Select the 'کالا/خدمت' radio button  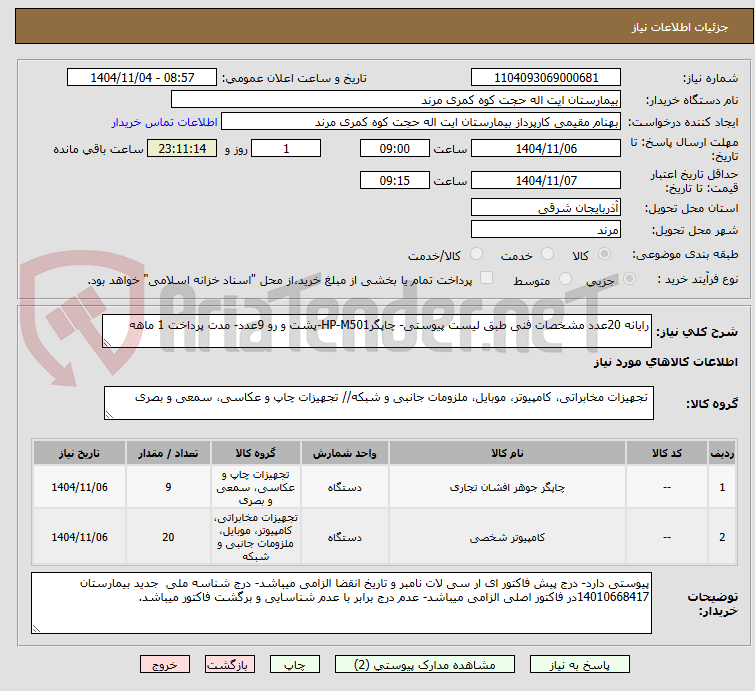476,254
